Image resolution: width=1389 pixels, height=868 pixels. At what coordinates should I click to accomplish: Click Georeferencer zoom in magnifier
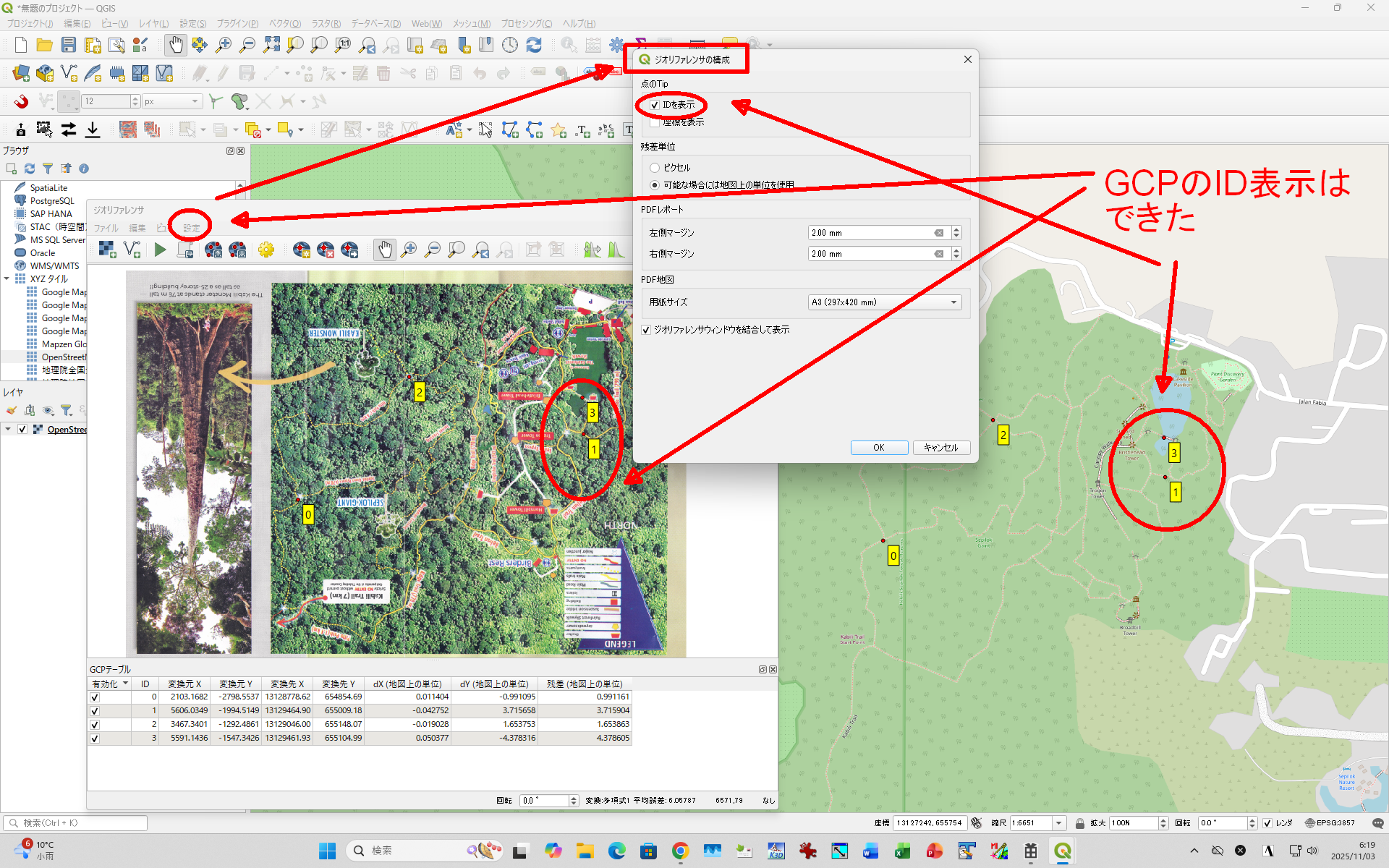click(409, 250)
